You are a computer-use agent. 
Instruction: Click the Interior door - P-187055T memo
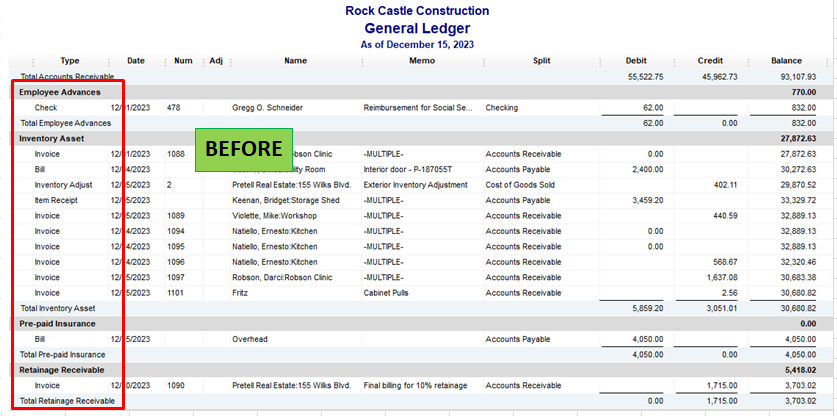click(x=409, y=170)
